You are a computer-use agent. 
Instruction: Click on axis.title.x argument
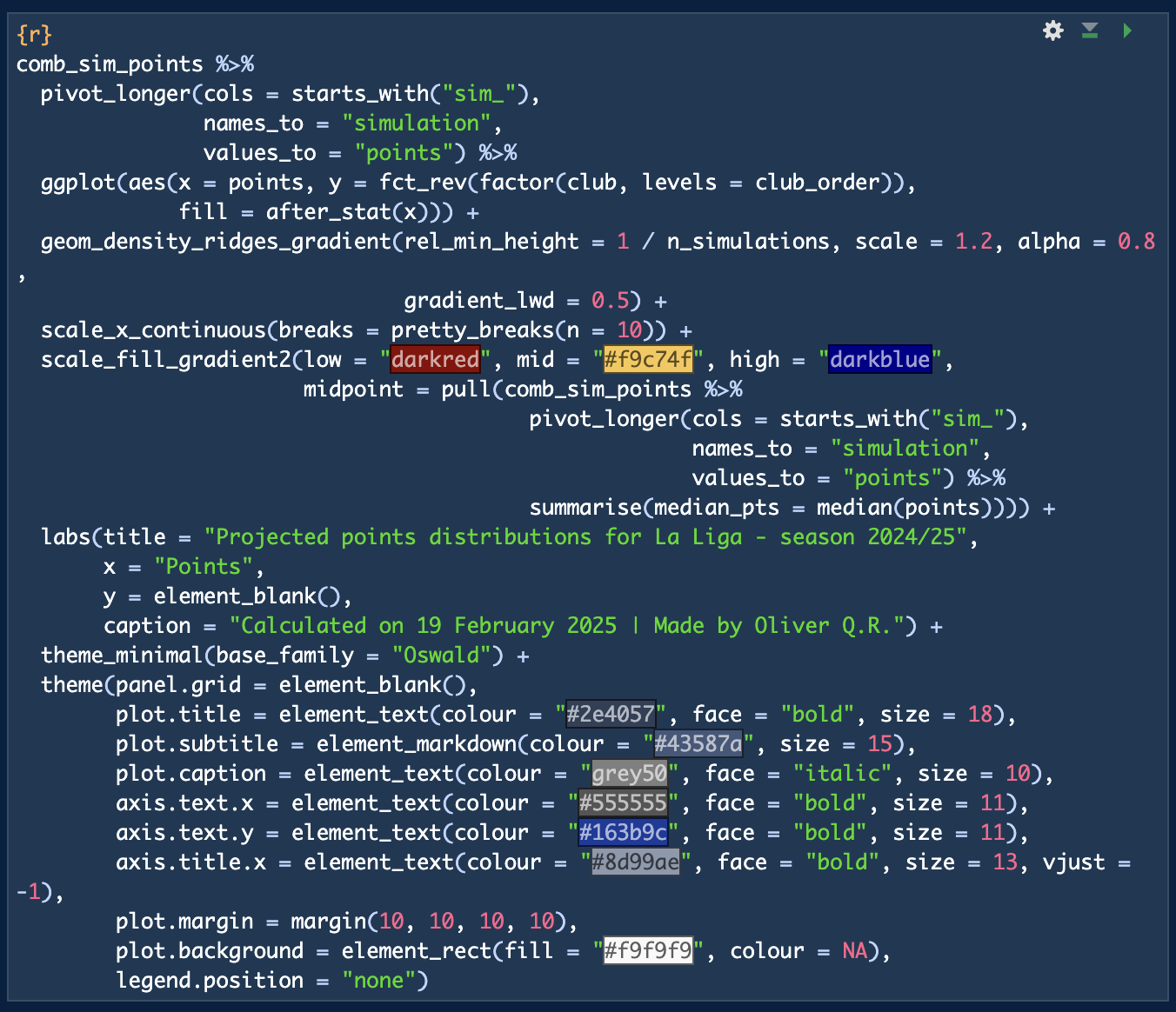[x=190, y=862]
